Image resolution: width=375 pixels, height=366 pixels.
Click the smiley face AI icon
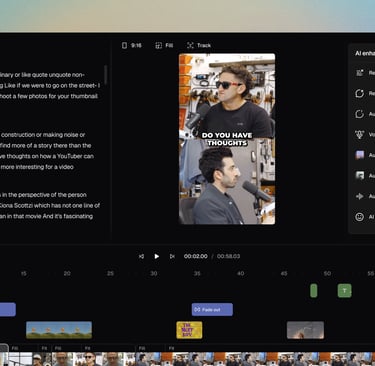[x=359, y=217]
